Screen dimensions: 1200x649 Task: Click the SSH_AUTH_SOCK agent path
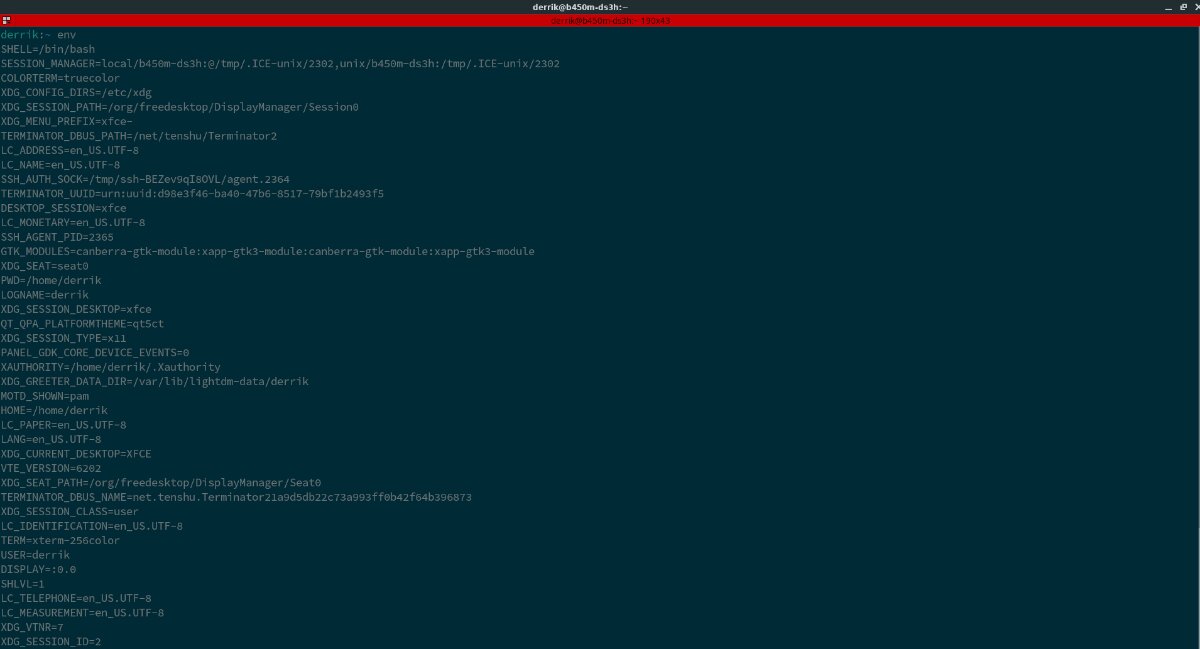click(x=145, y=178)
